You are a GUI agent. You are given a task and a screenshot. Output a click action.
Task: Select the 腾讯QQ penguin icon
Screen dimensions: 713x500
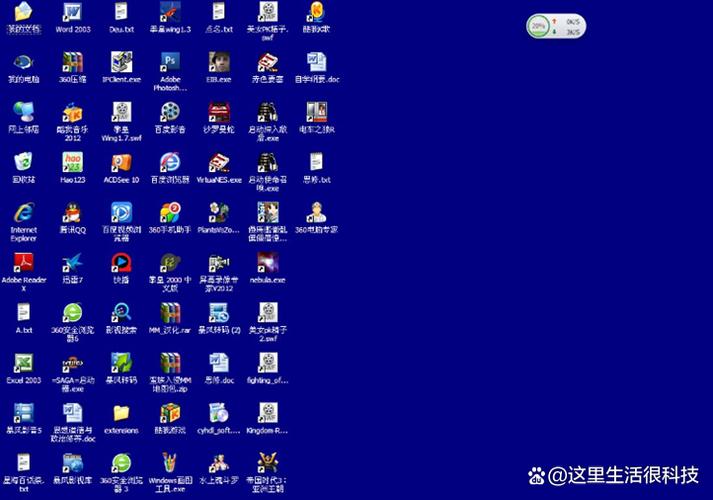tap(73, 213)
